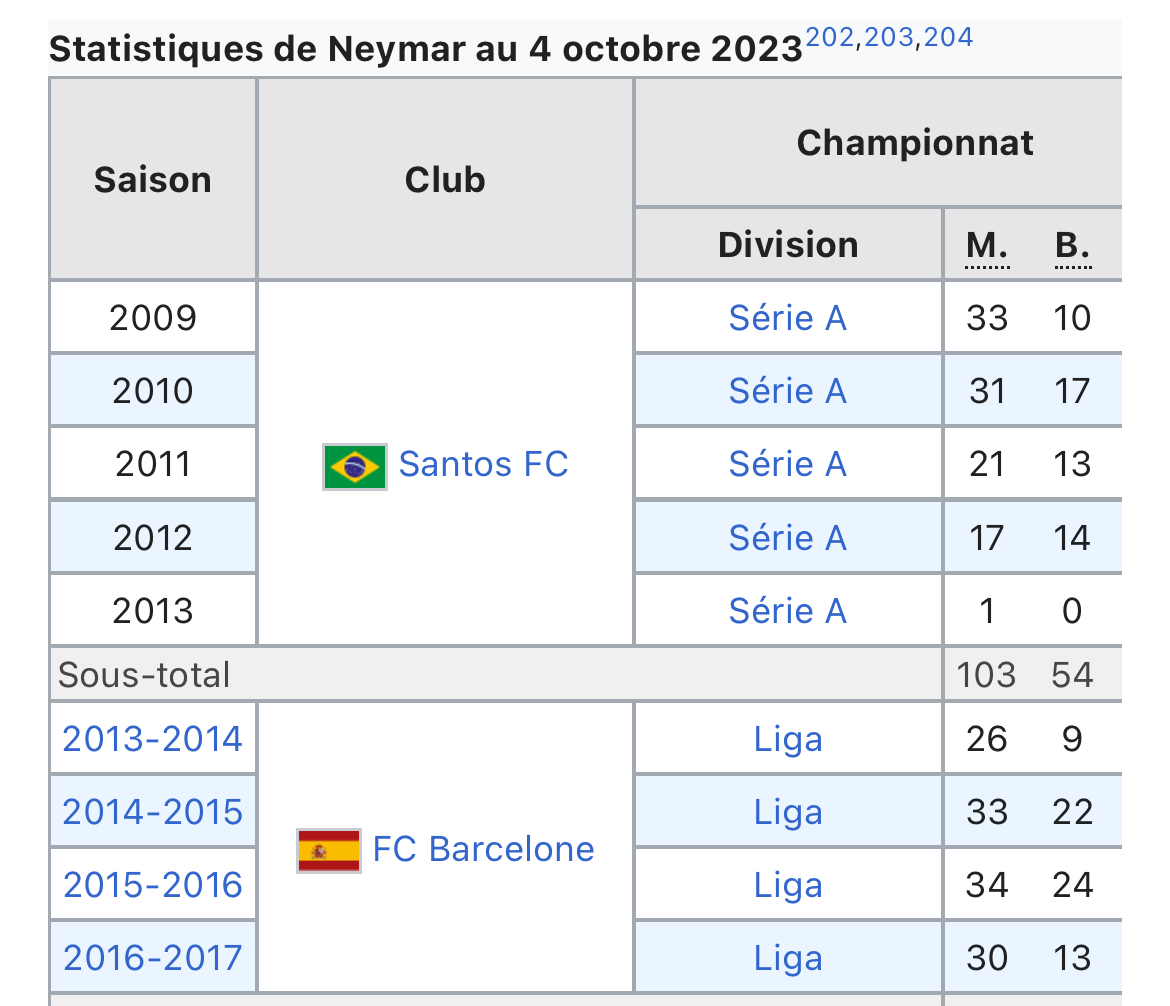
Task: Click the B. column abbreviation header
Action: click(1073, 246)
